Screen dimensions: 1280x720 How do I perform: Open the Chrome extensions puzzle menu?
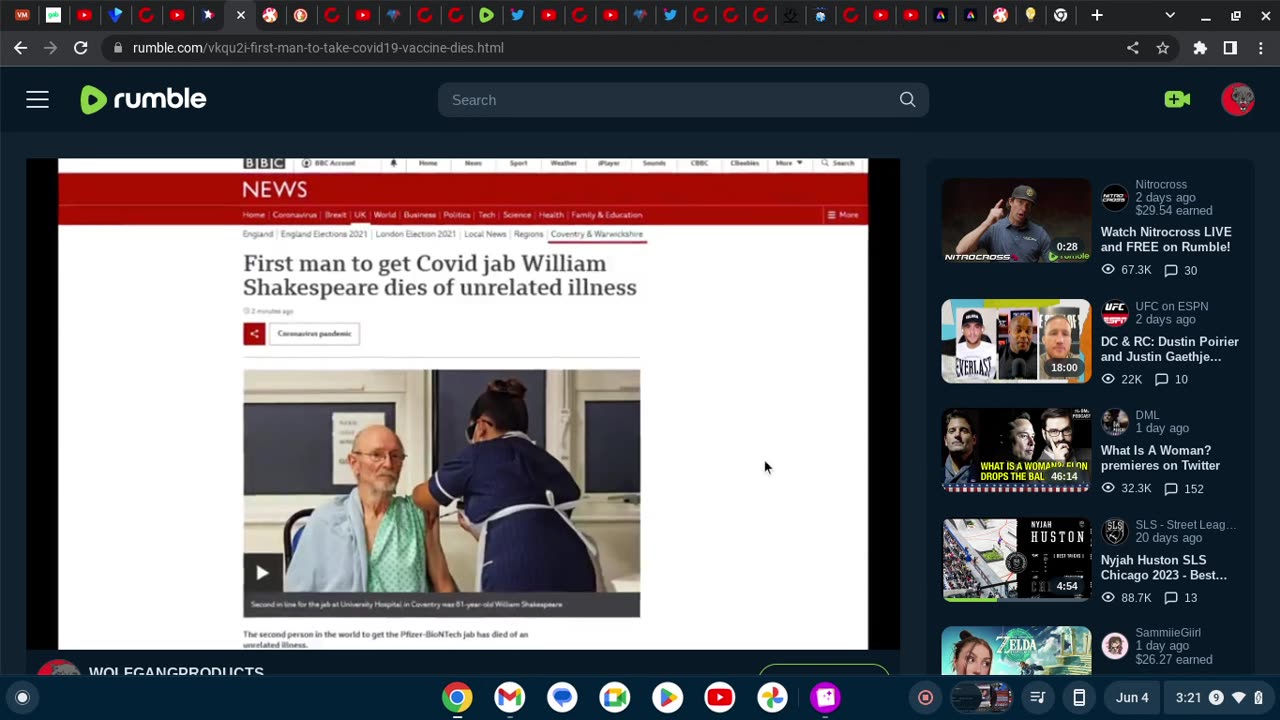coord(1200,47)
